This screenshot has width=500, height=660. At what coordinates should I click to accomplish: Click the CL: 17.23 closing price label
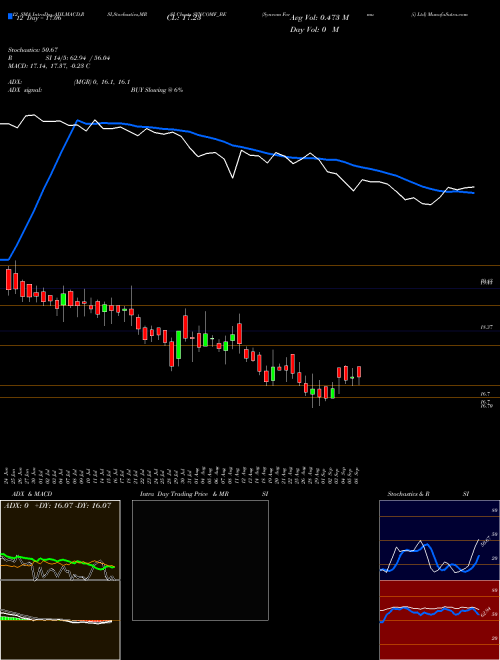(x=184, y=18)
